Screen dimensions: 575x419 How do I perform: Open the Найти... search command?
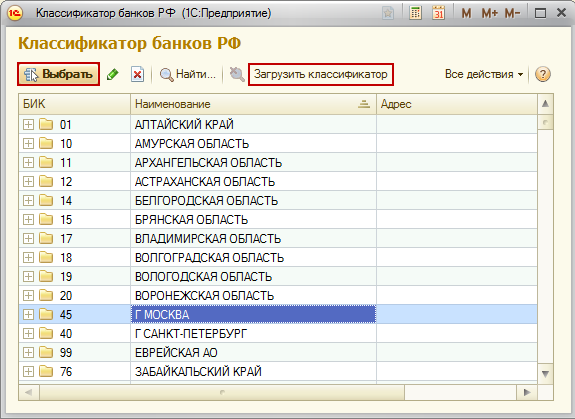pos(187,74)
